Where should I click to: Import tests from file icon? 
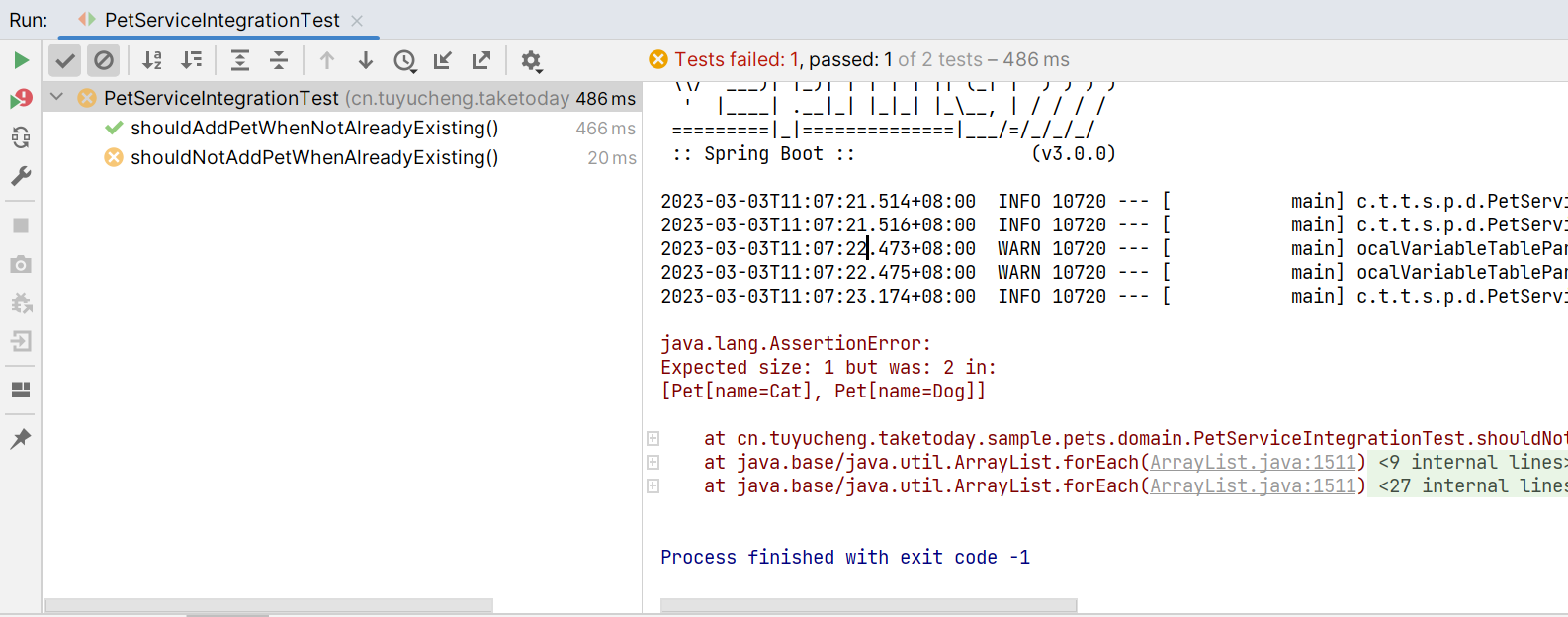(443, 60)
